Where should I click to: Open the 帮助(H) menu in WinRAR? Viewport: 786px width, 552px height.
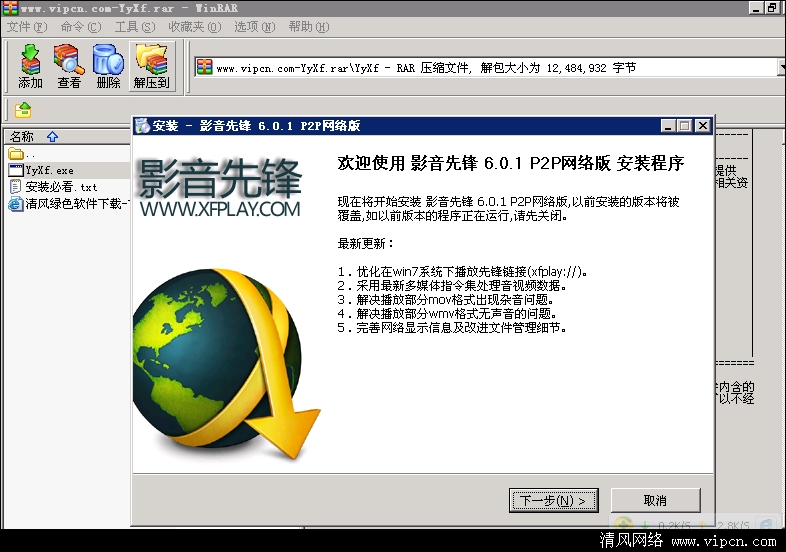coord(309,27)
